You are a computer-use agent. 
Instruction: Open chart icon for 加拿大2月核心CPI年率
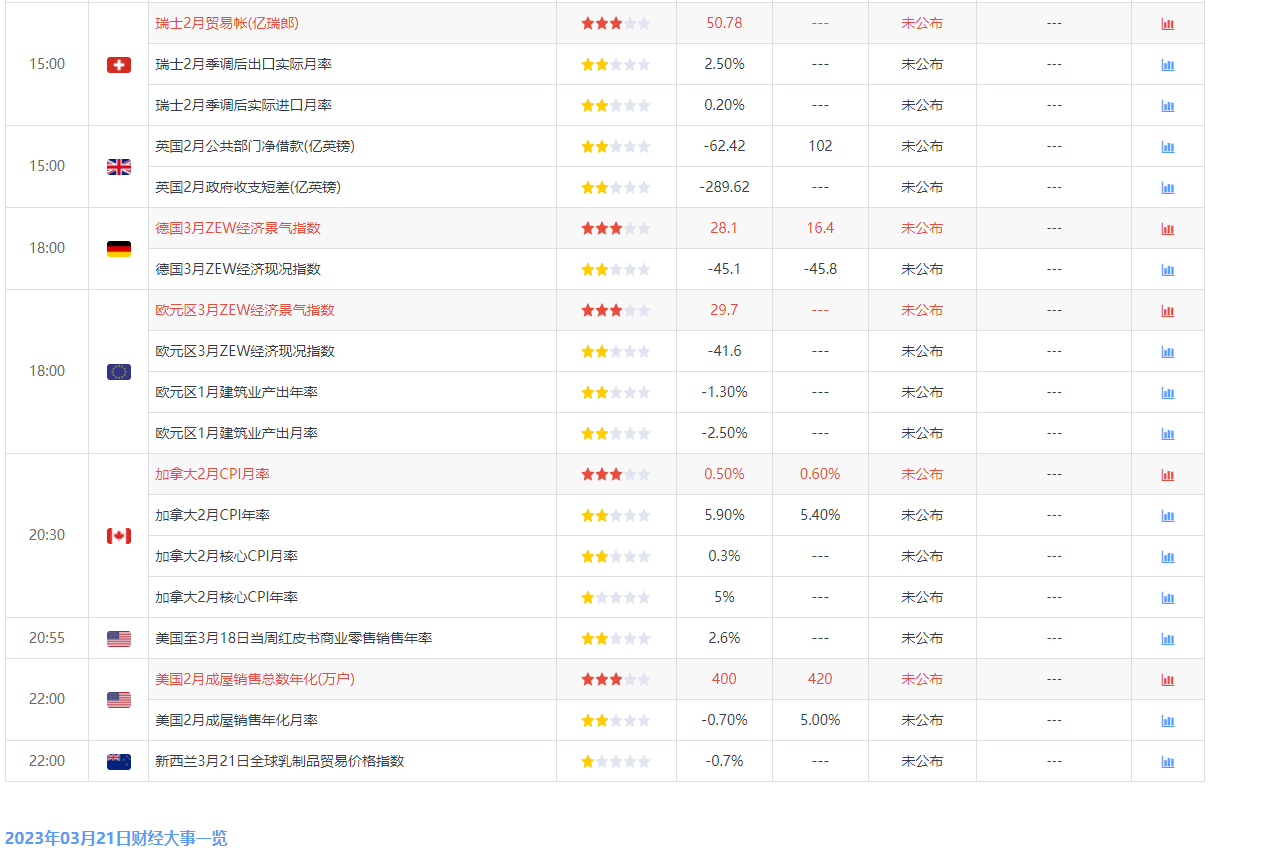tap(1167, 598)
